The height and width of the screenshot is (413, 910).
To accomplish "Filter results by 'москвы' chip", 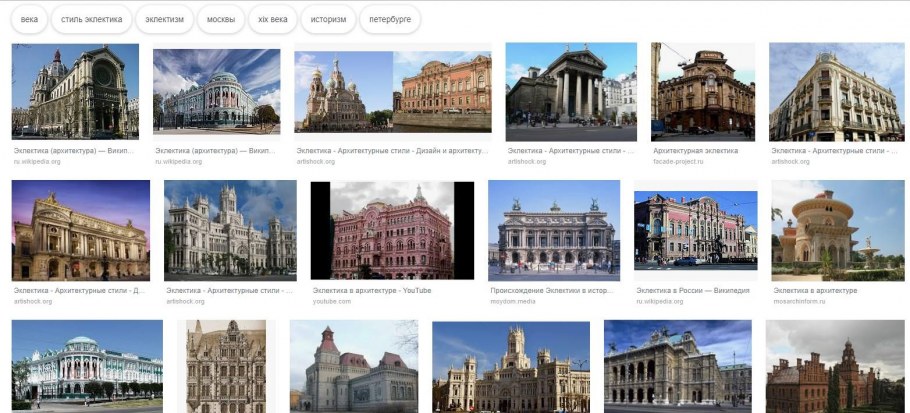I will [x=221, y=19].
